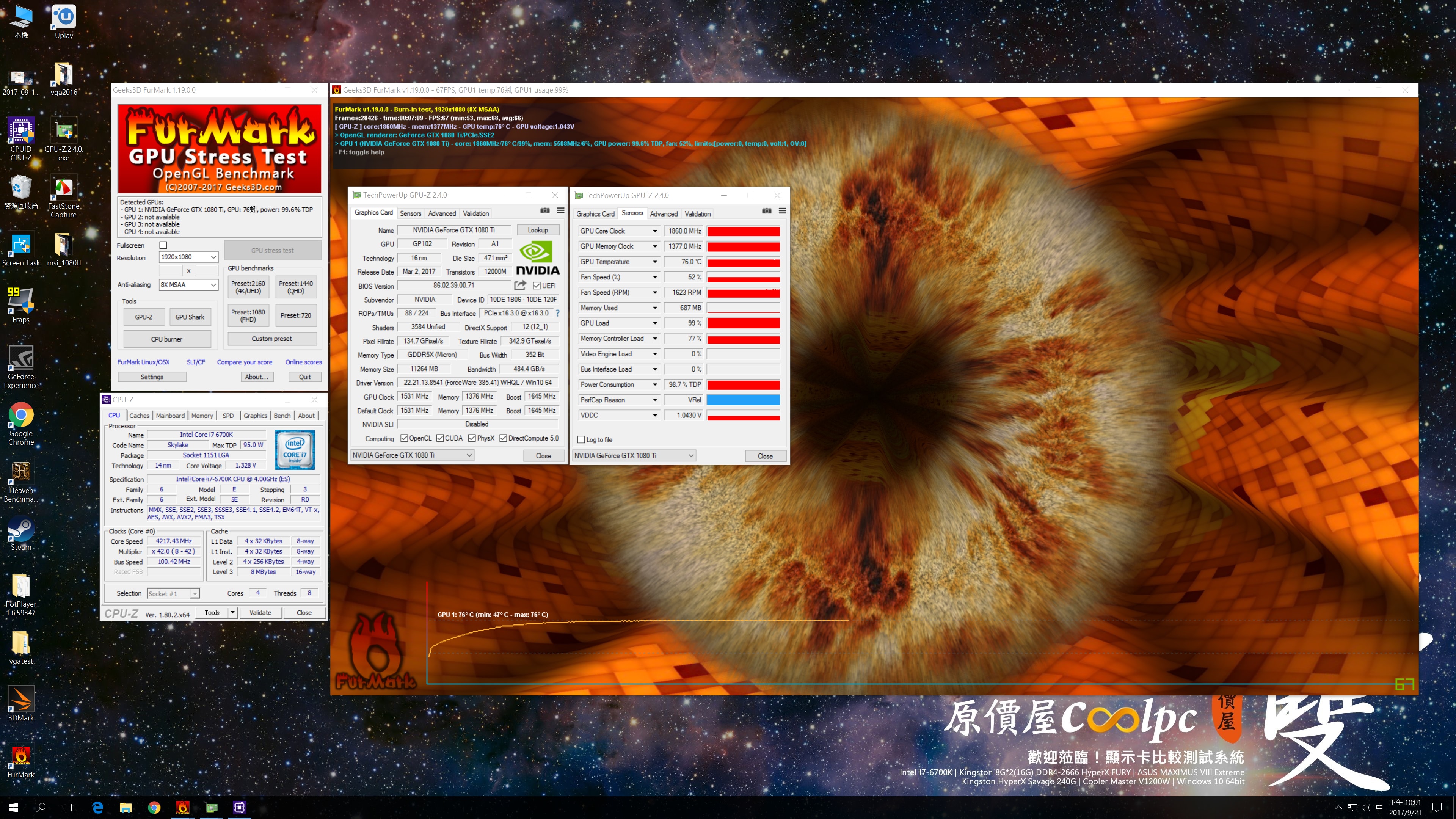Open the FurMark Linux/OSX link
The image size is (1456, 819).
pos(143,362)
